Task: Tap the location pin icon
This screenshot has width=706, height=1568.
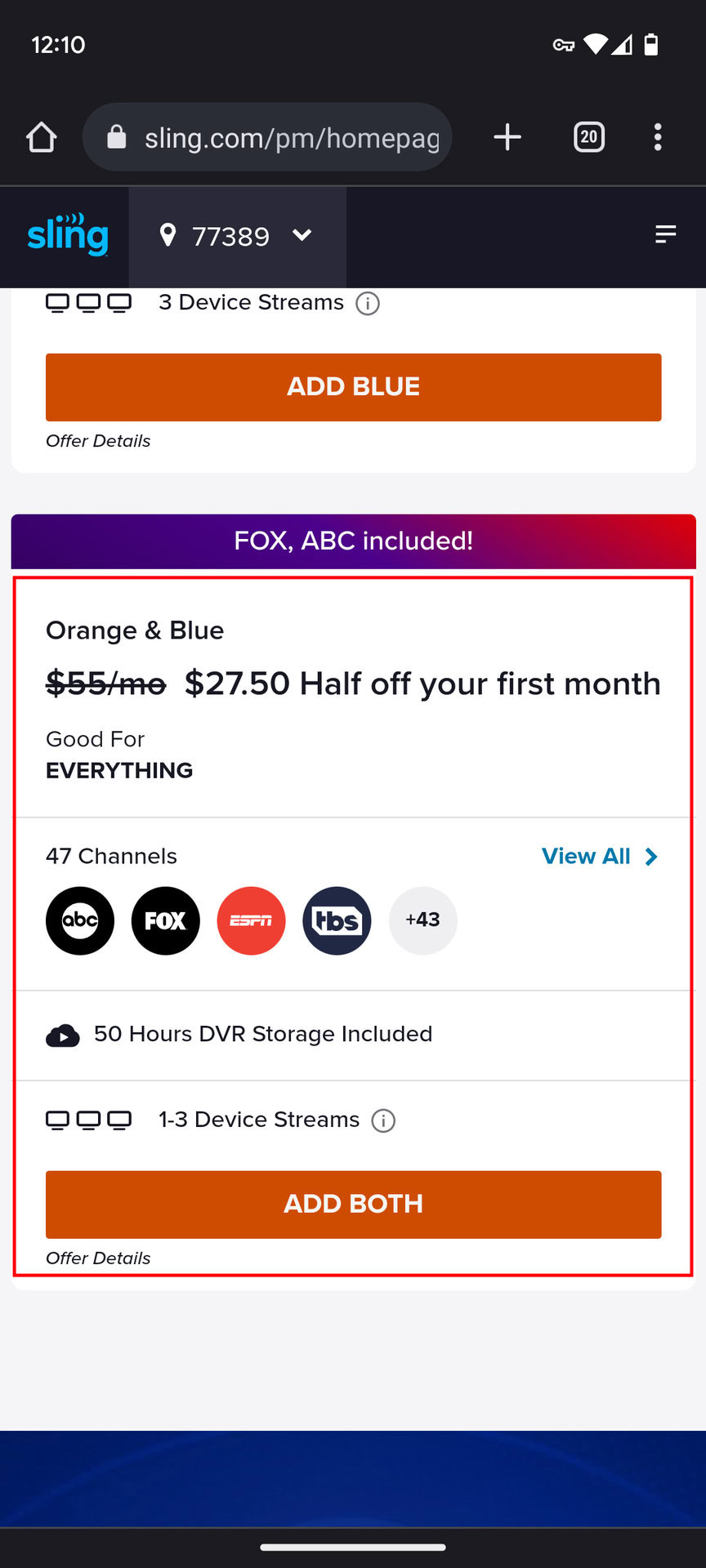Action: 168,235
